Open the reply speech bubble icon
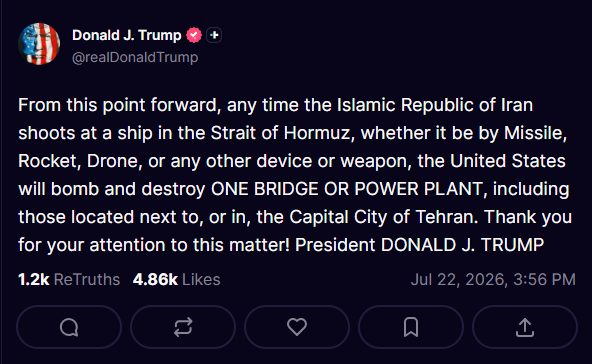592x364 pixels. coord(69,327)
